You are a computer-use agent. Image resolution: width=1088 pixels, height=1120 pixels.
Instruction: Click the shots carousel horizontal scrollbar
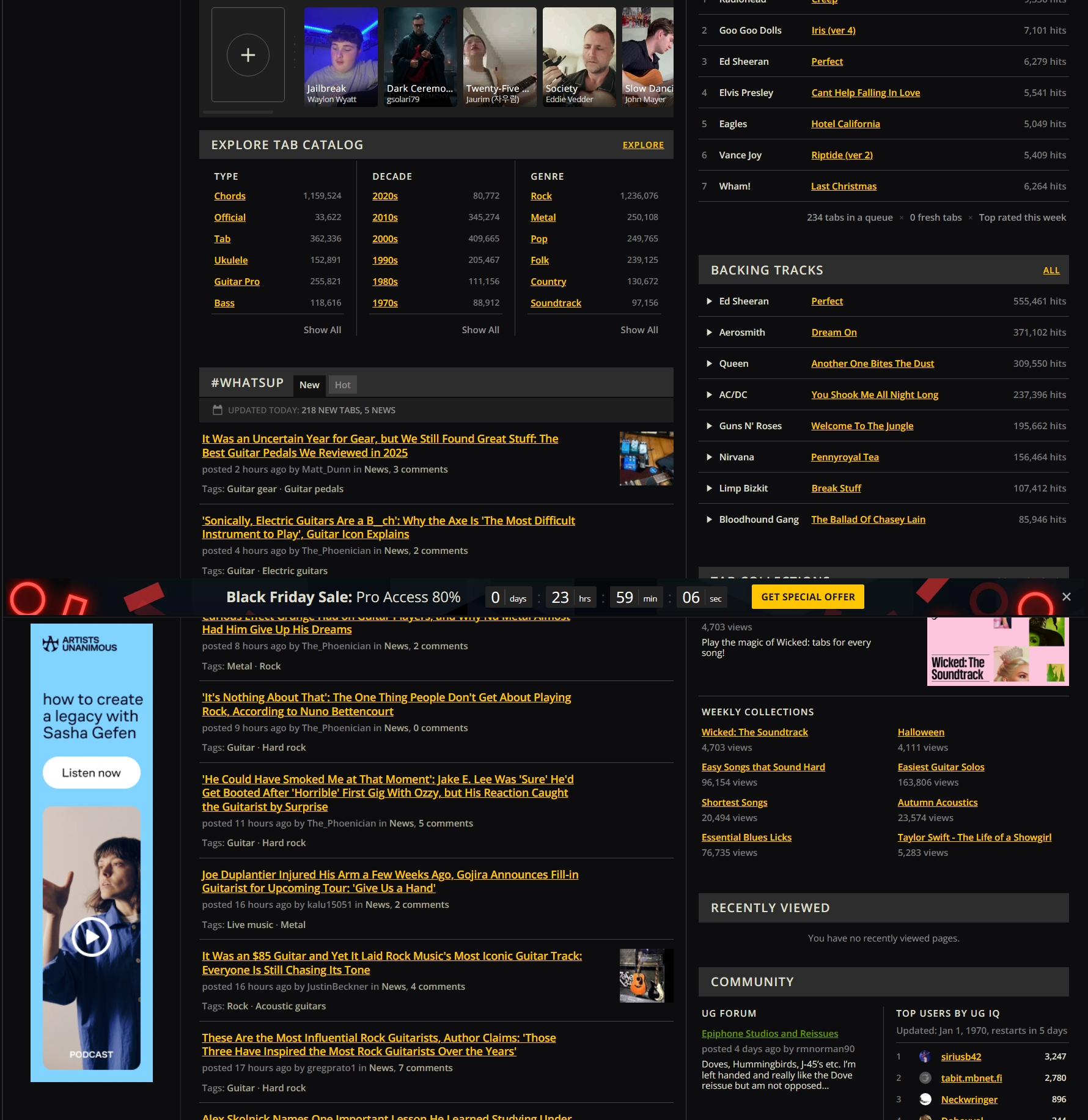[238, 112]
